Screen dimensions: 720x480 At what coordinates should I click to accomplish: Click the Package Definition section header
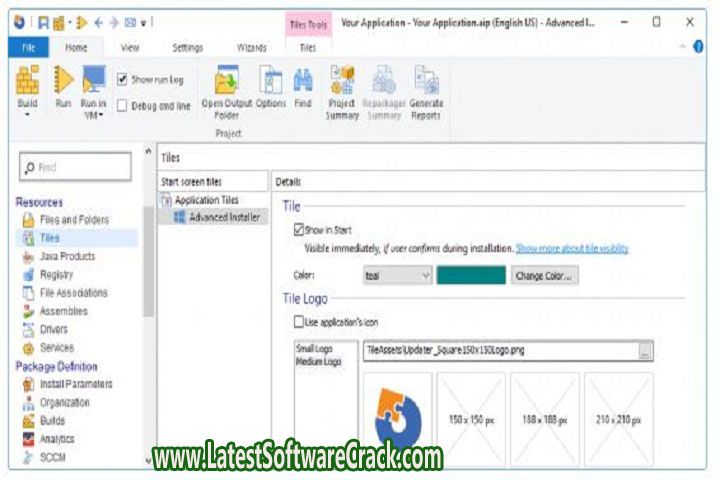[x=56, y=367]
